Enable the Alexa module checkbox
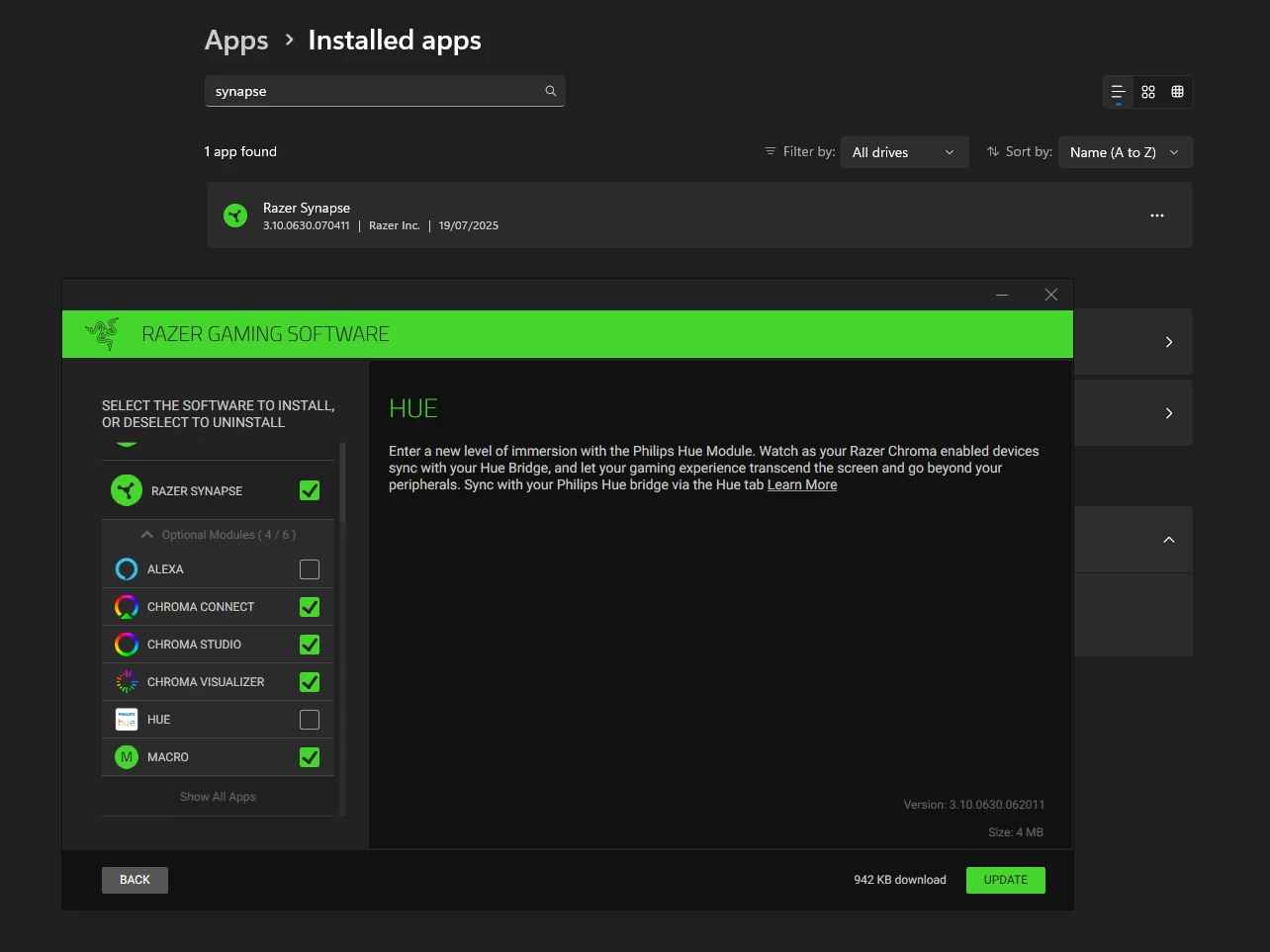This screenshot has height=952, width=1270. pyautogui.click(x=310, y=569)
